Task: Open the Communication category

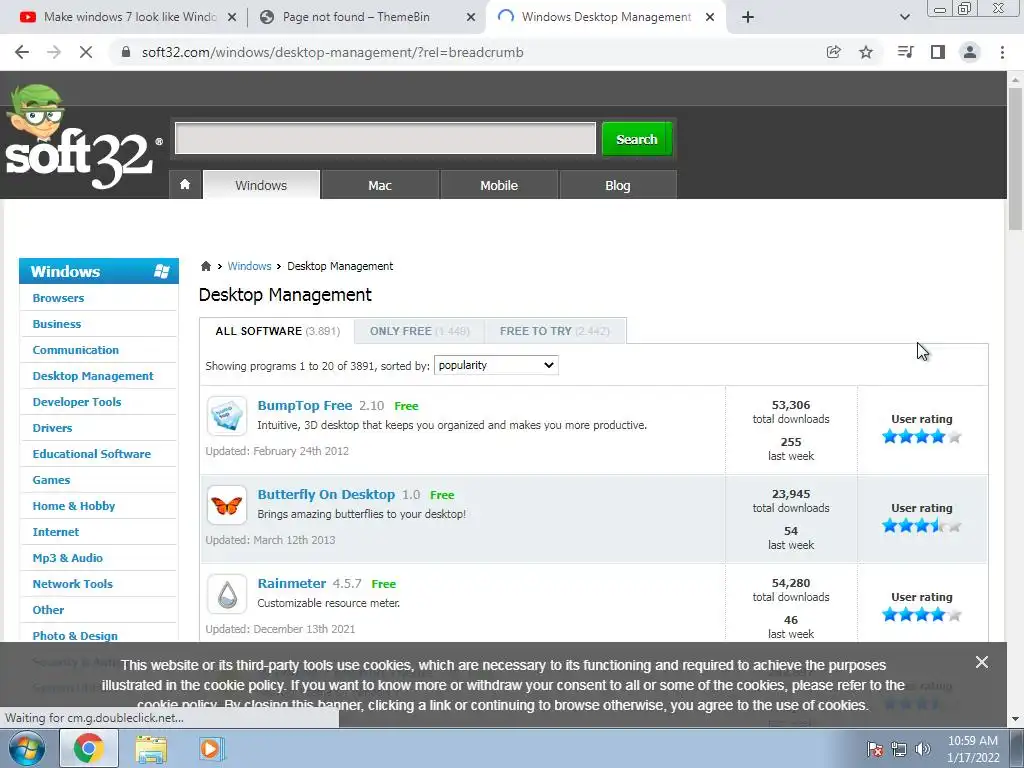Action: [76, 350]
